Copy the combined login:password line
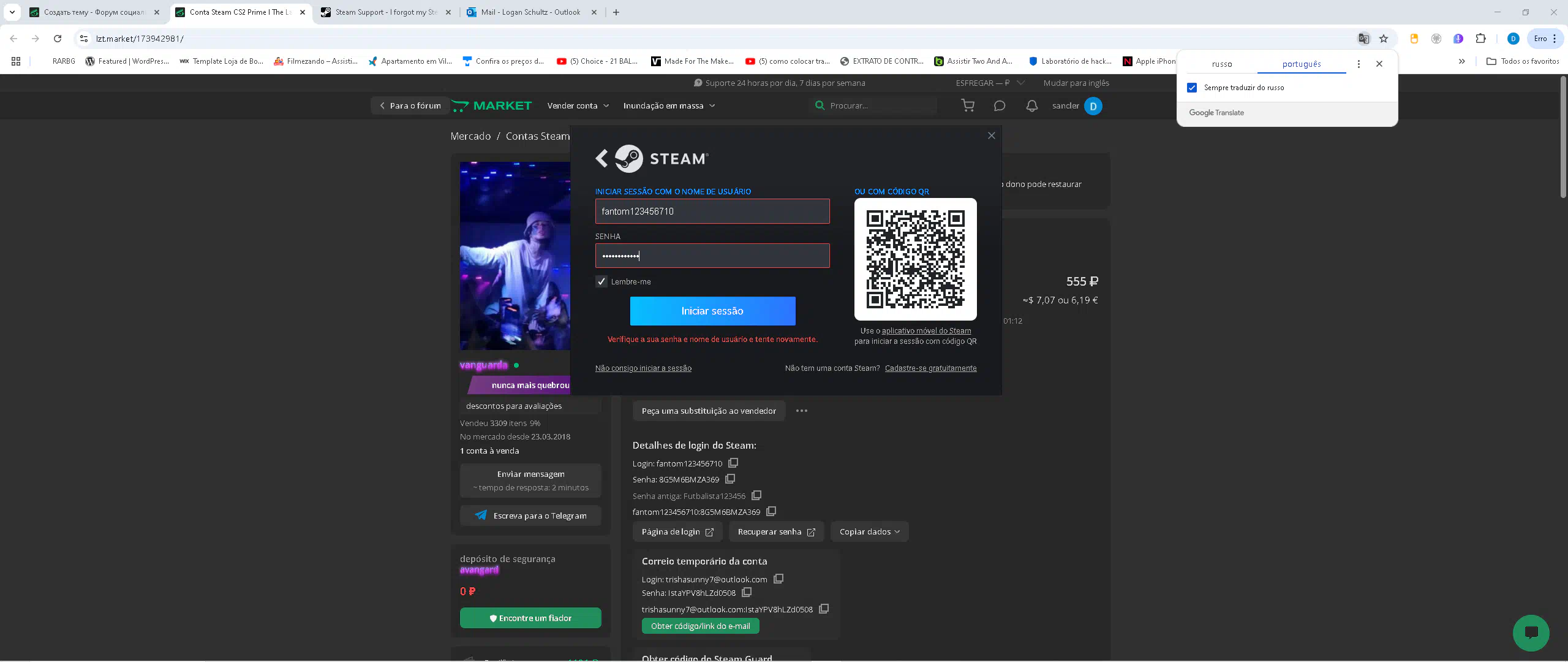 (771, 511)
